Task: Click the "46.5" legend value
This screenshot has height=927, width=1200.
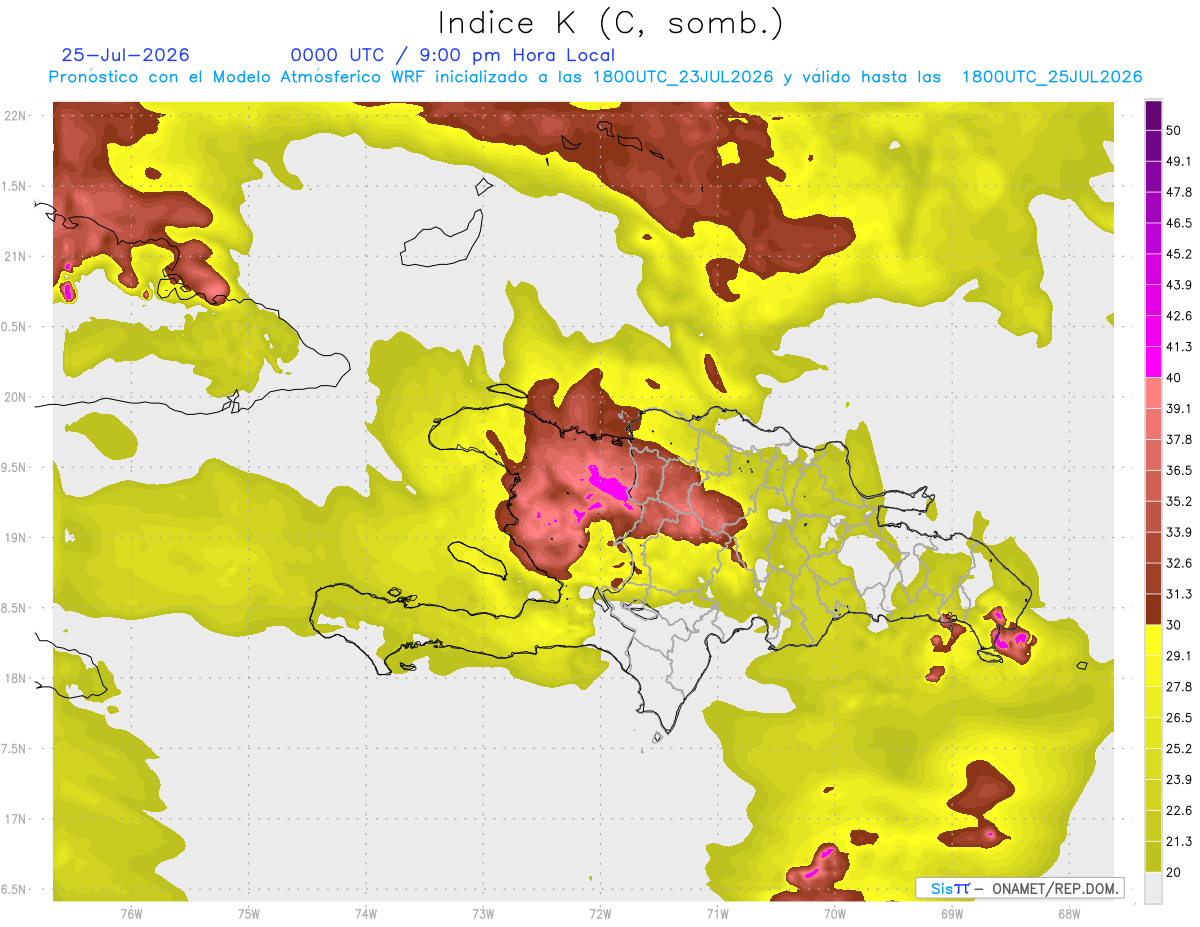Action: click(1179, 223)
